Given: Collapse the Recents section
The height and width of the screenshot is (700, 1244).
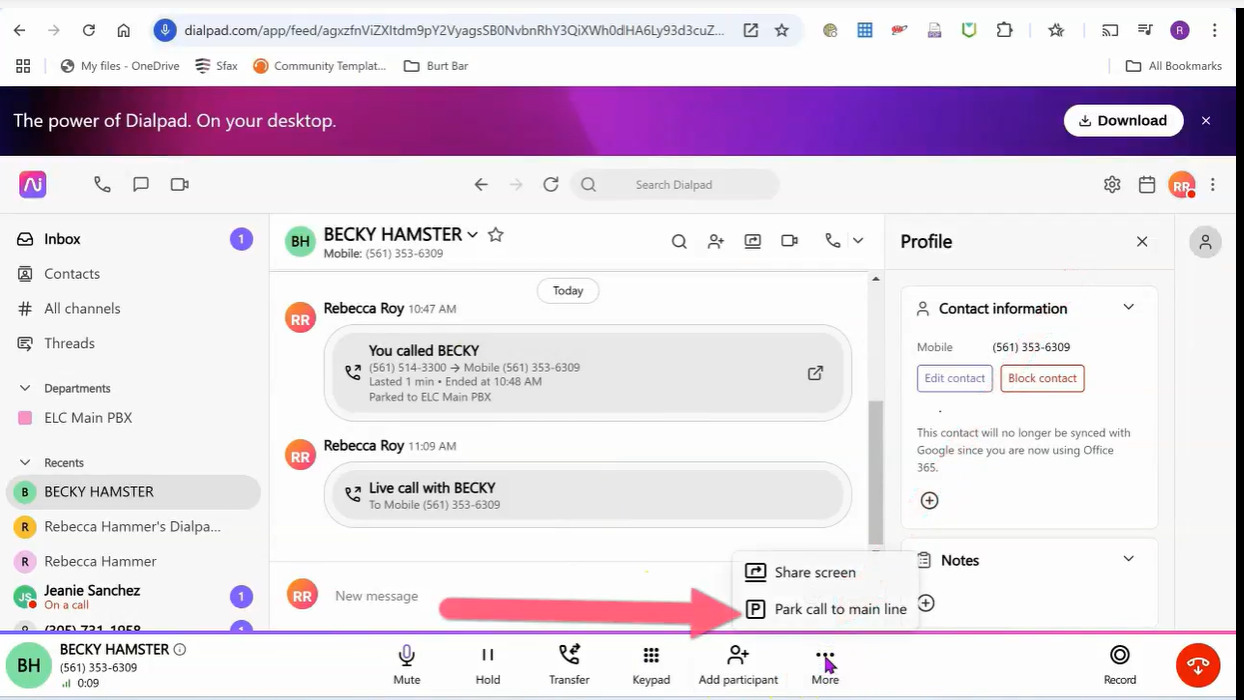Looking at the screenshot, I should pos(26,462).
